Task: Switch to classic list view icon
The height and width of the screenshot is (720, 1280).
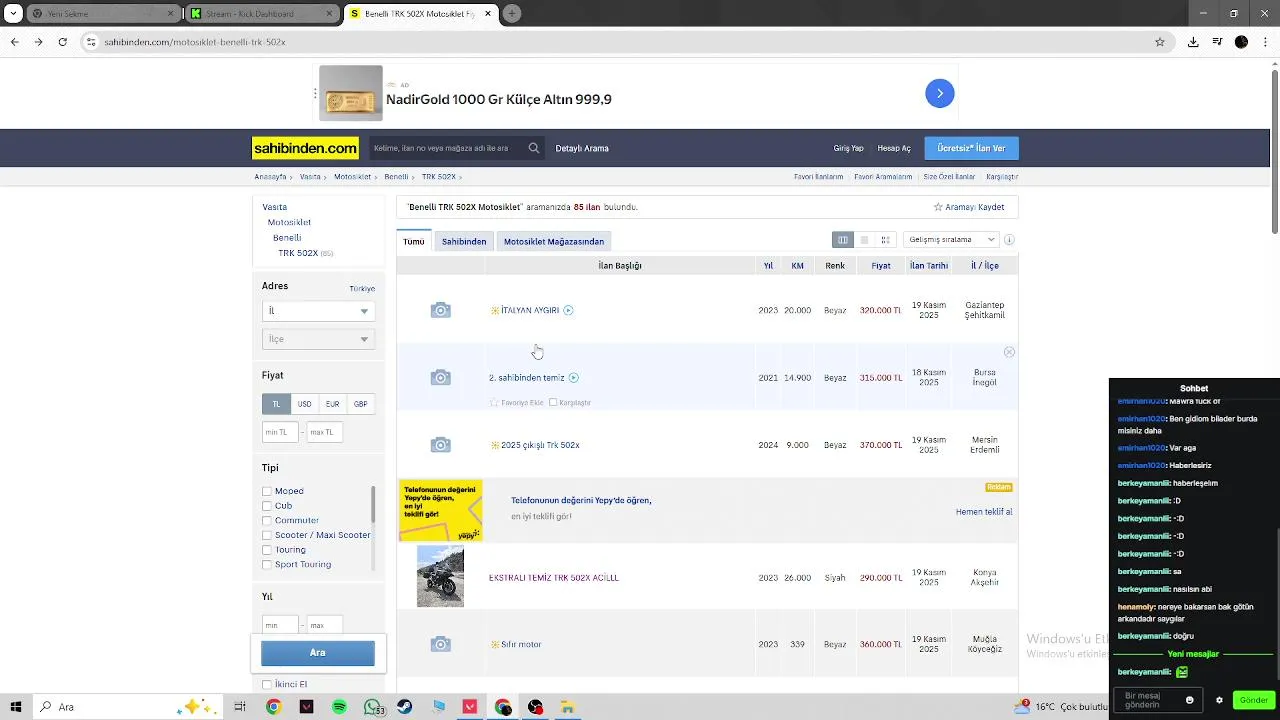Action: coord(843,240)
